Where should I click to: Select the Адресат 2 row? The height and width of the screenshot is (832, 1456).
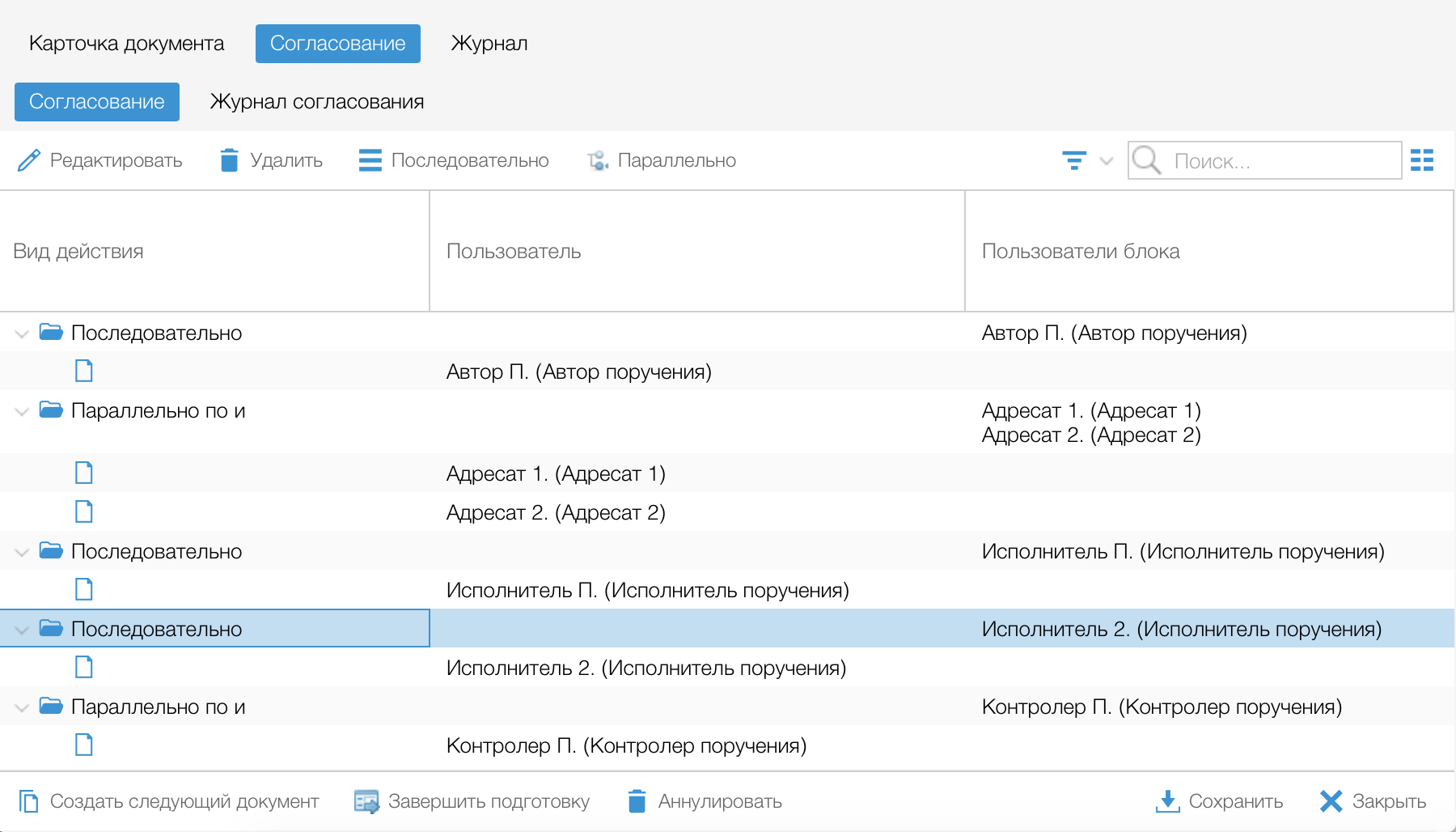pyautogui.click(x=555, y=512)
